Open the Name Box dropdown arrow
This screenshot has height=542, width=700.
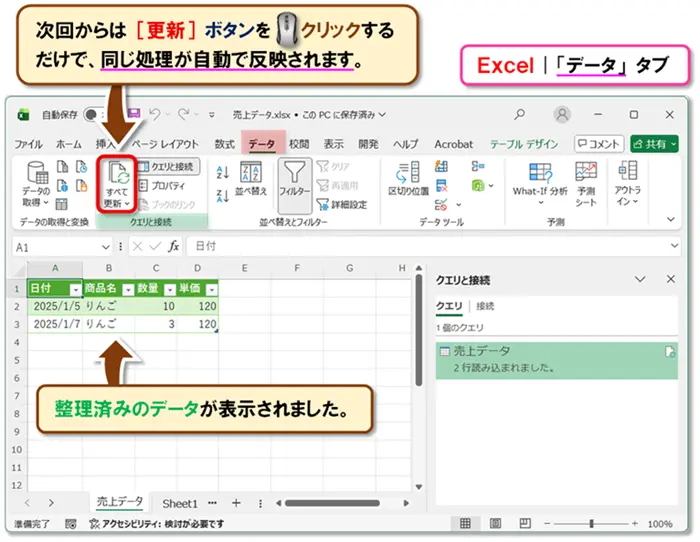tap(105, 247)
